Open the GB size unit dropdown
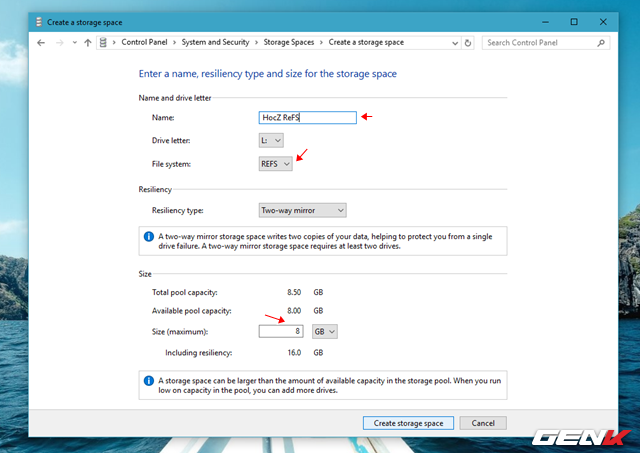Viewport: 640px width, 453px height. tap(324, 331)
